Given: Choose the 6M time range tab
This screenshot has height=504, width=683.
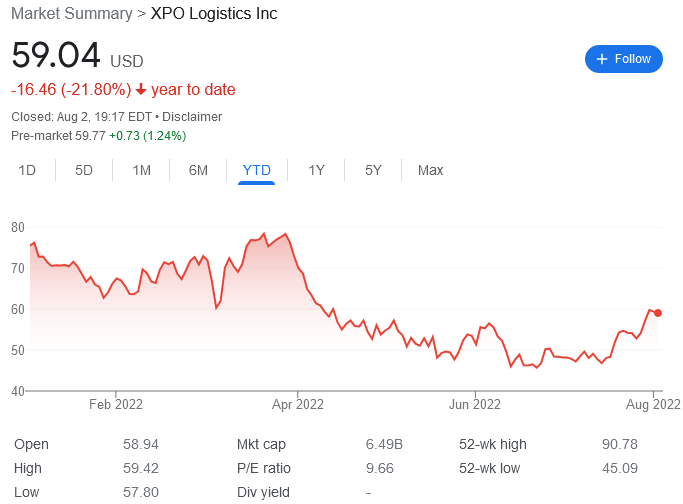Looking at the screenshot, I should click(x=198, y=170).
